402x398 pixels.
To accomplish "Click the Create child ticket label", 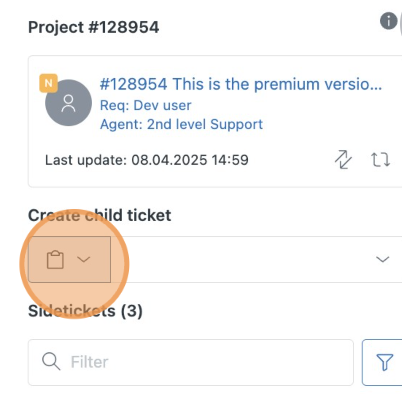I will click(x=100, y=215).
